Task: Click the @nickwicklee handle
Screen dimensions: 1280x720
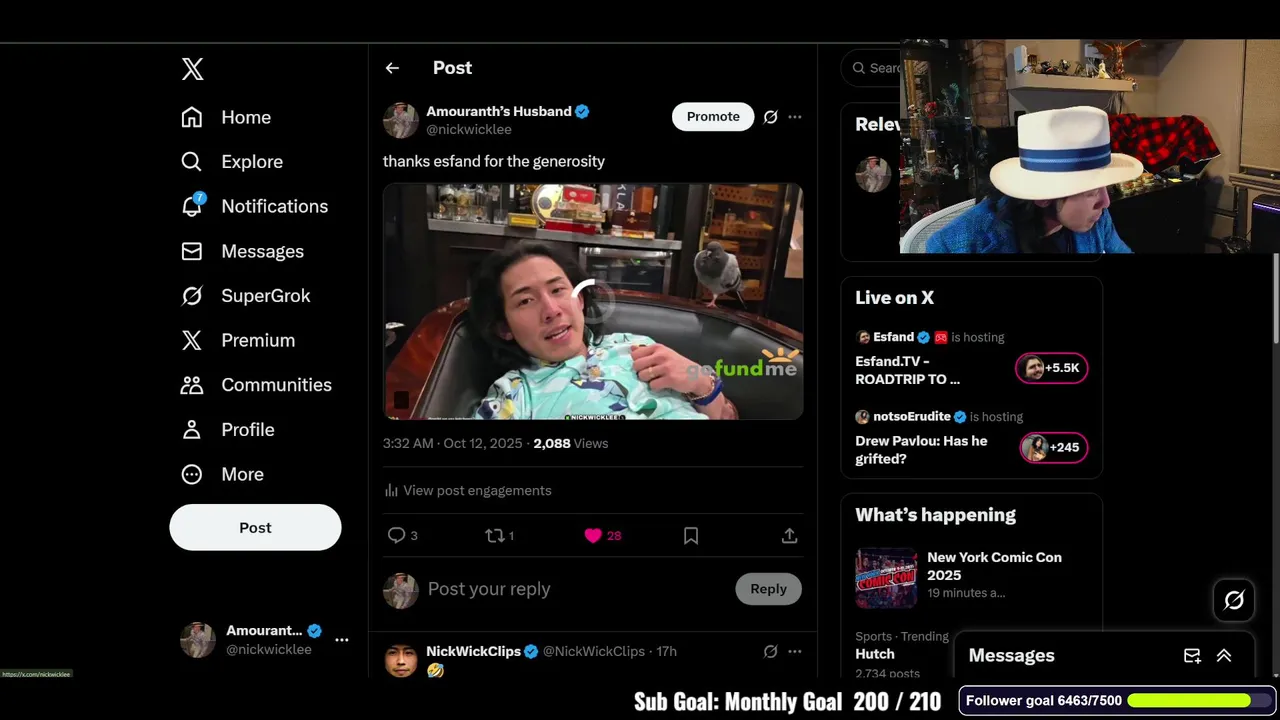Action: [469, 130]
